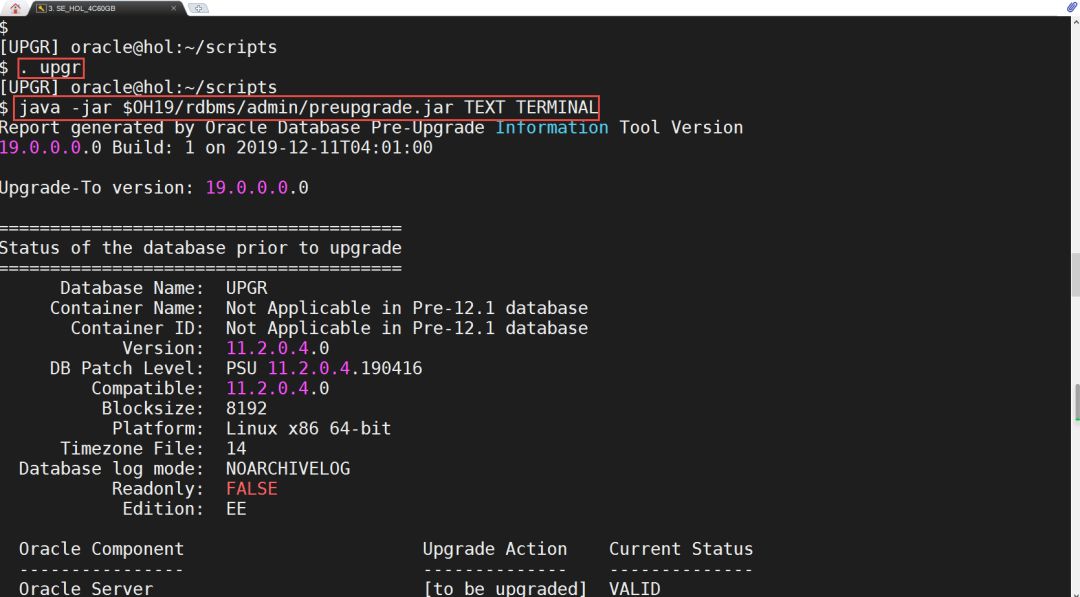The width and height of the screenshot is (1080, 597).
Task: Click the paperclip attach icon
Action: [x=1071, y=8]
